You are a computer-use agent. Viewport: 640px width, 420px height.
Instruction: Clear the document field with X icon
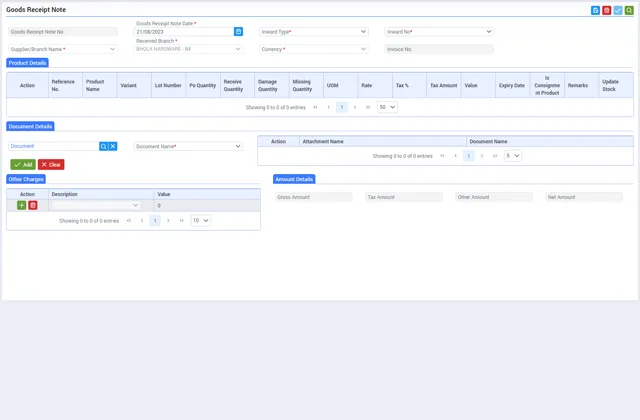(113, 146)
